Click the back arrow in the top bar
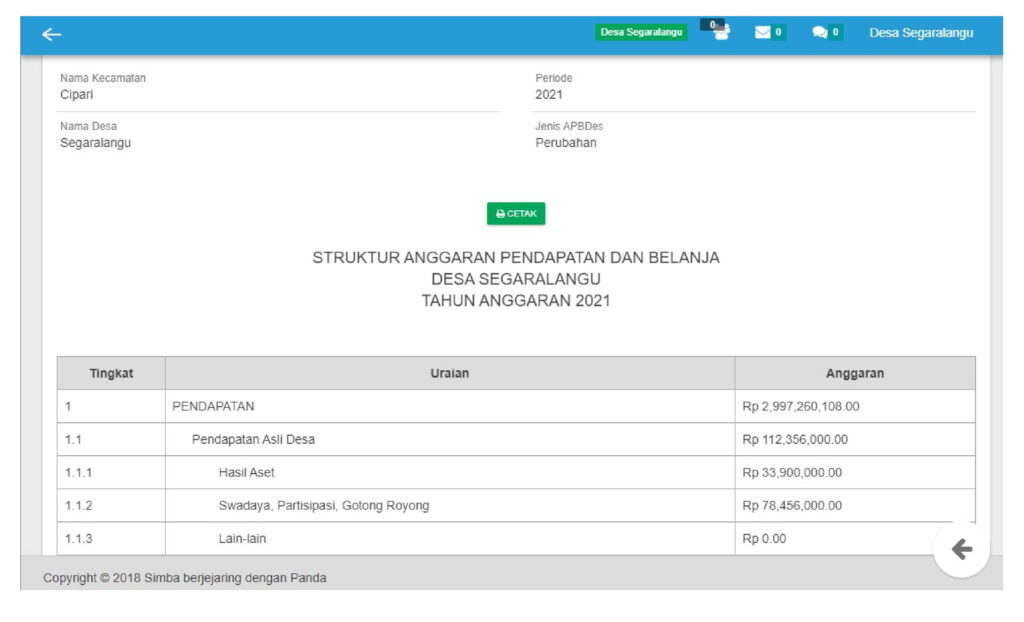The height and width of the screenshot is (622, 1024). (51, 34)
